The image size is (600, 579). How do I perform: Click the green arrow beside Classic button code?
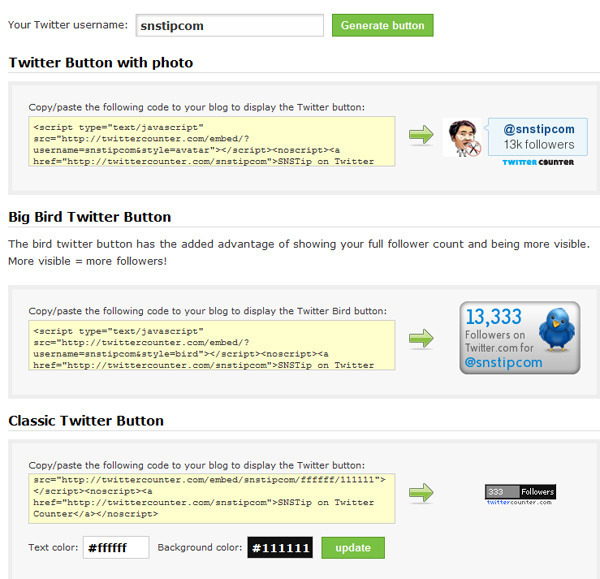pyautogui.click(x=421, y=493)
